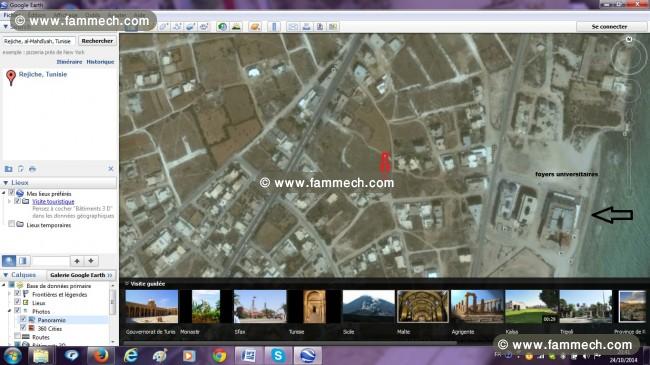The image size is (650, 365).
Task: Click the panel toggle button beside the magnifier
Action: (23, 261)
